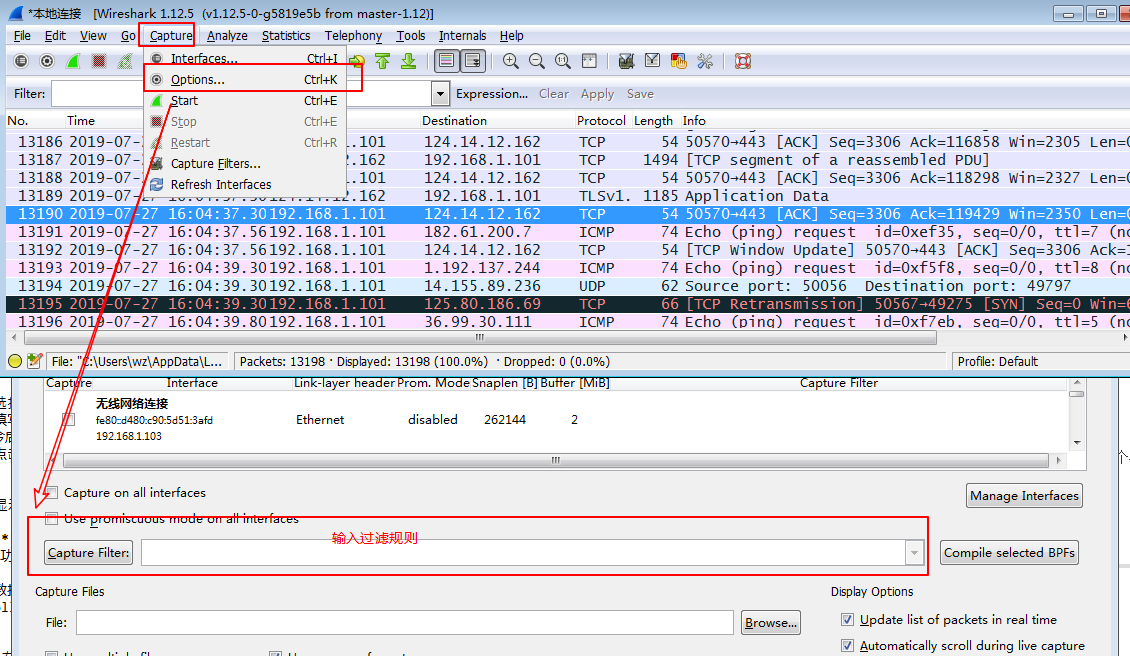Open the Help menu
1130x656 pixels.
512,35
